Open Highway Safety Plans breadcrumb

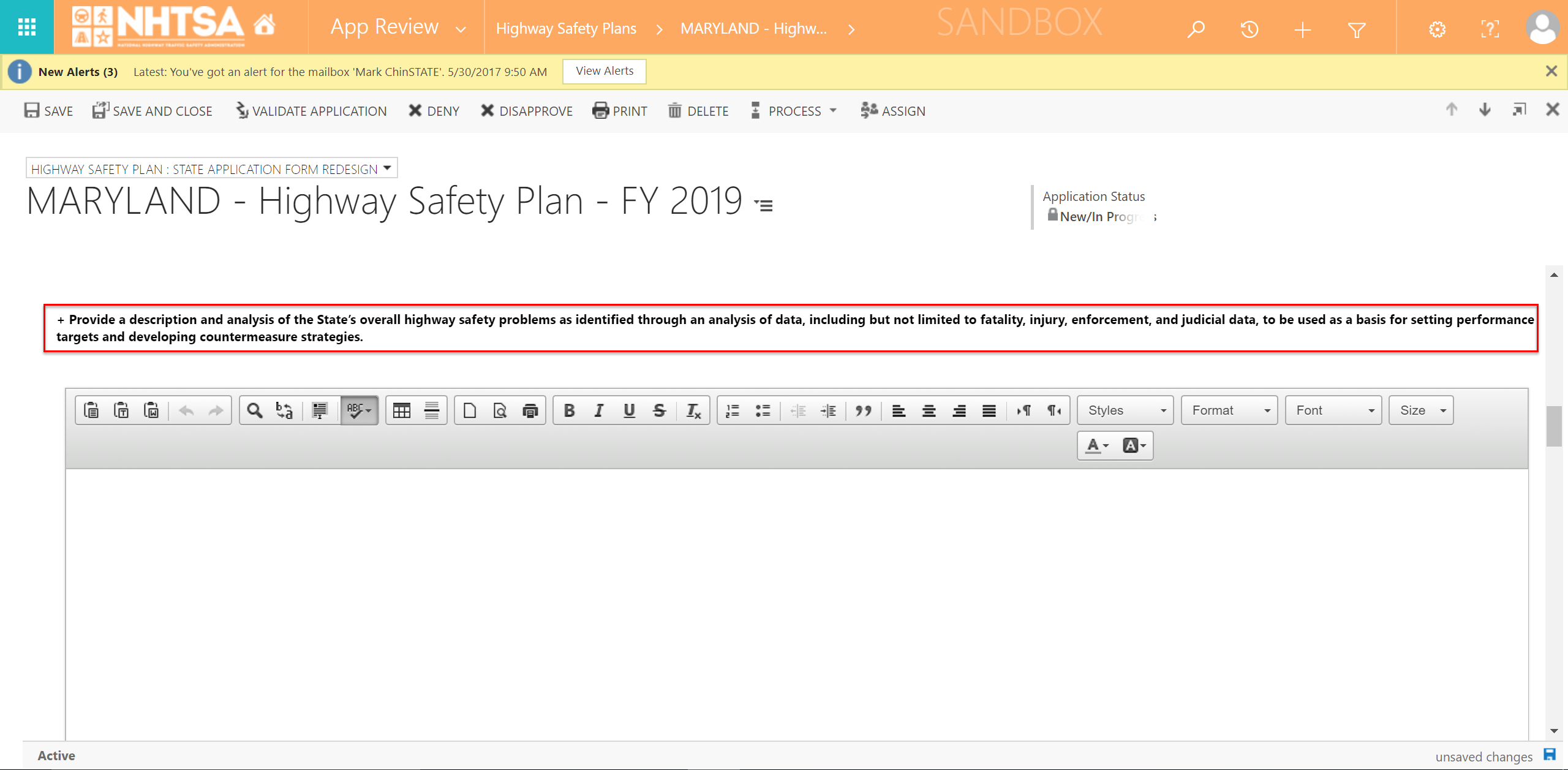pos(566,29)
